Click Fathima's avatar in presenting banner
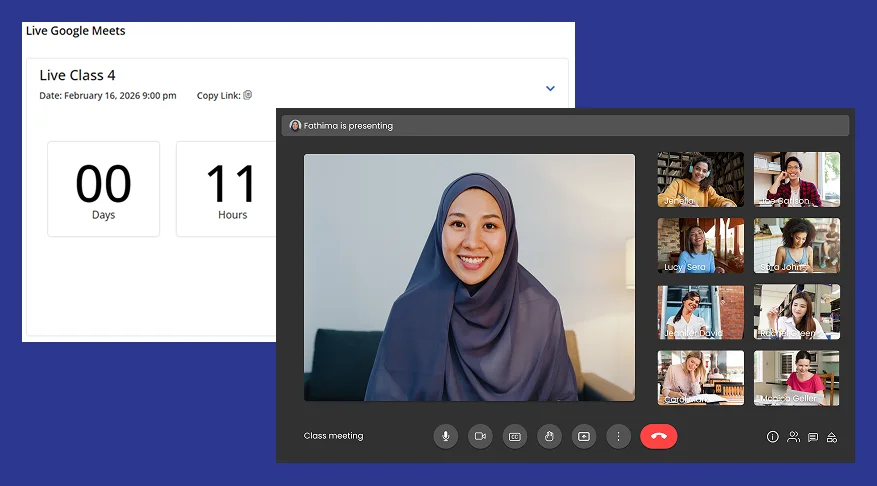This screenshot has width=877, height=486. tap(295, 126)
